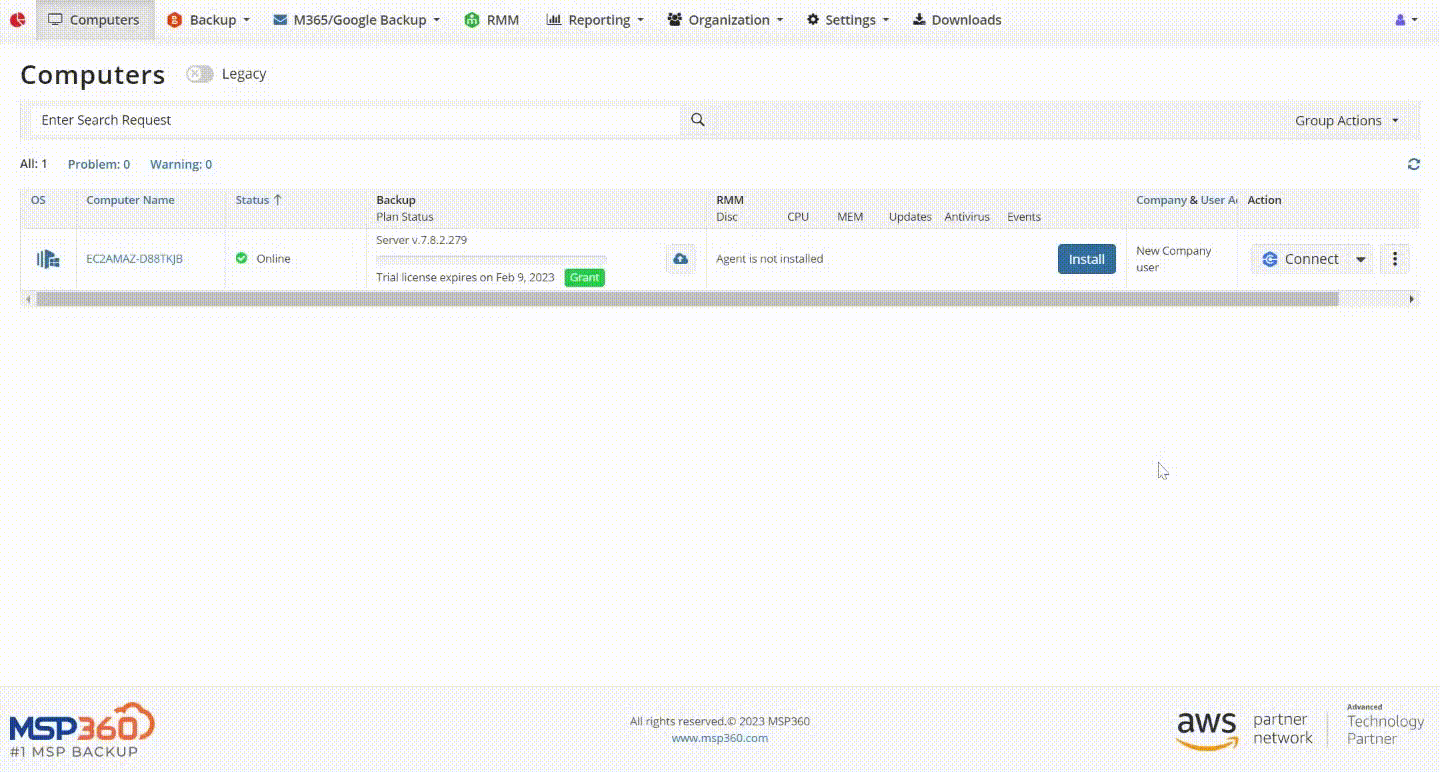Image resolution: width=1440 pixels, height=772 pixels.
Task: Click the green Grant license button
Action: 585,277
